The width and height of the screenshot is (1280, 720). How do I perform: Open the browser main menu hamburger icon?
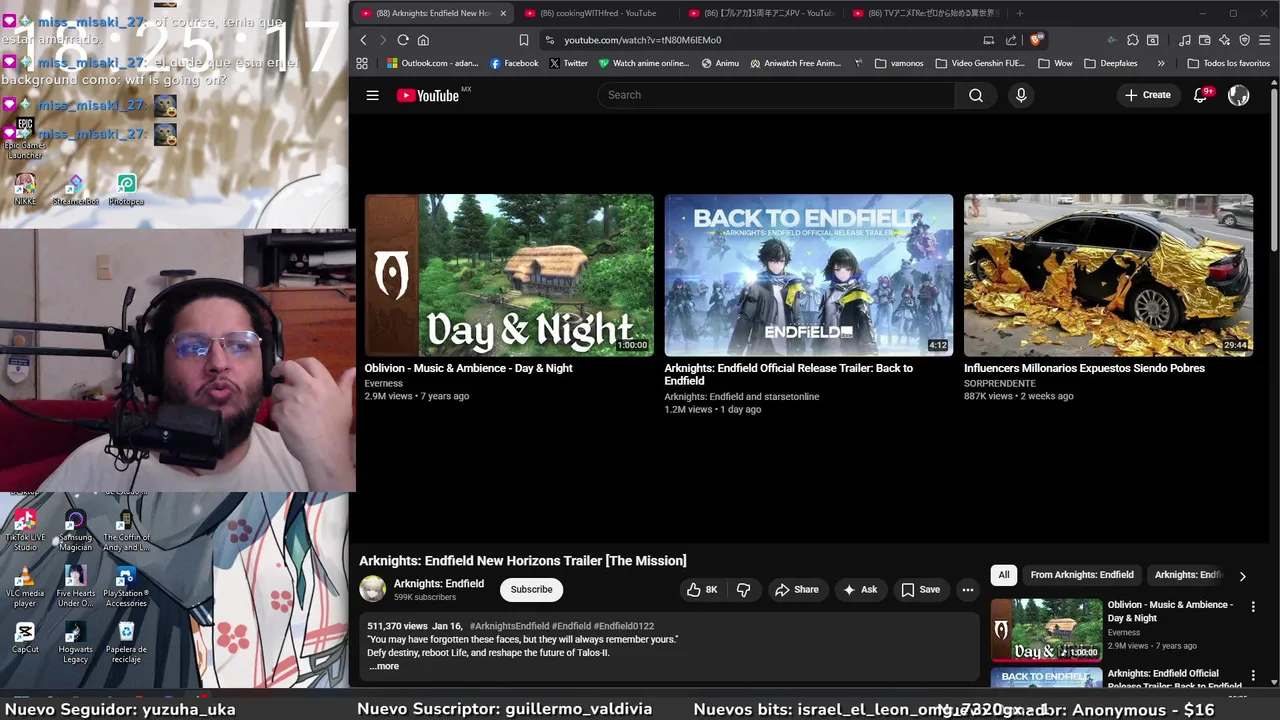pos(1264,40)
